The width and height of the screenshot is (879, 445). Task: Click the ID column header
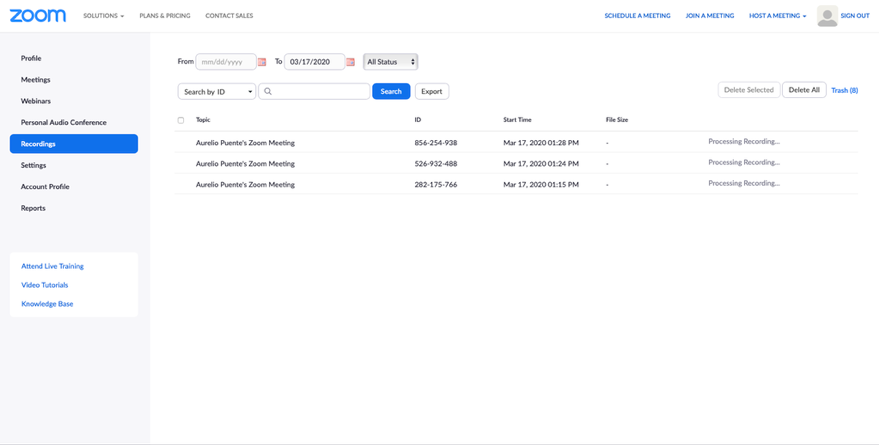point(418,120)
